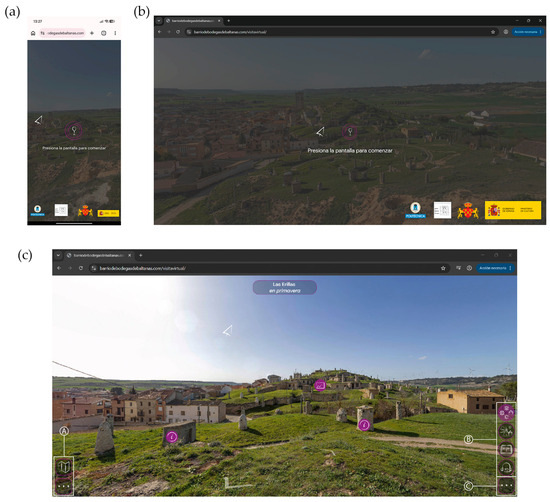Image resolution: width=550 pixels, height=502 pixels.
Task: Tap the red coat of arms logo in panel (a)
Action: pos(85,210)
